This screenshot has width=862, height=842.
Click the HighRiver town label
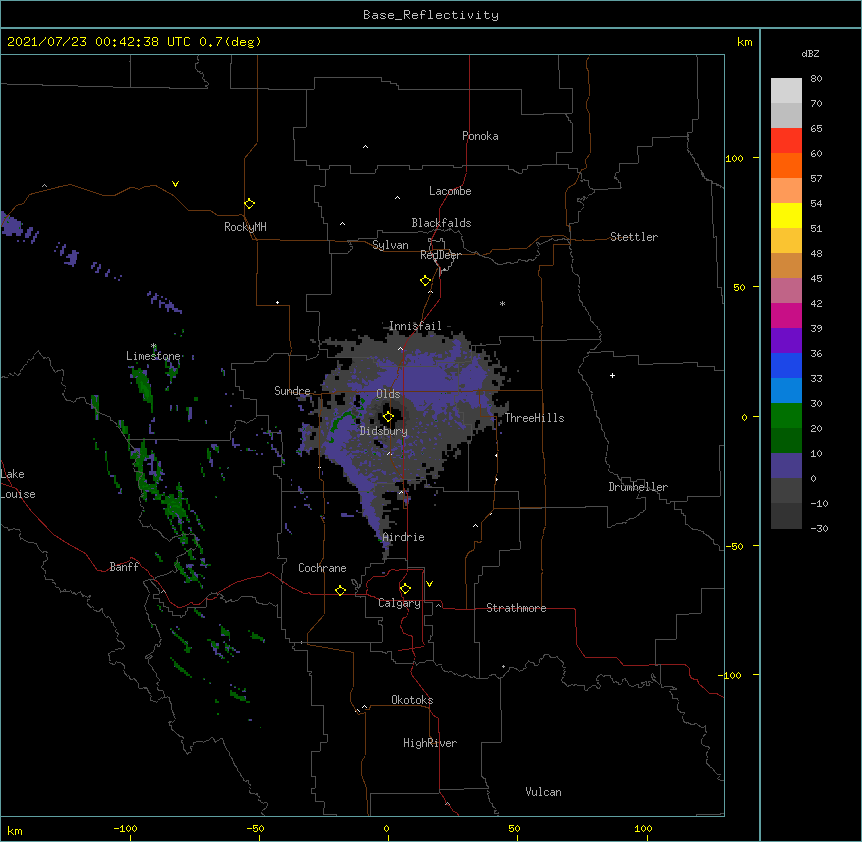[430, 743]
